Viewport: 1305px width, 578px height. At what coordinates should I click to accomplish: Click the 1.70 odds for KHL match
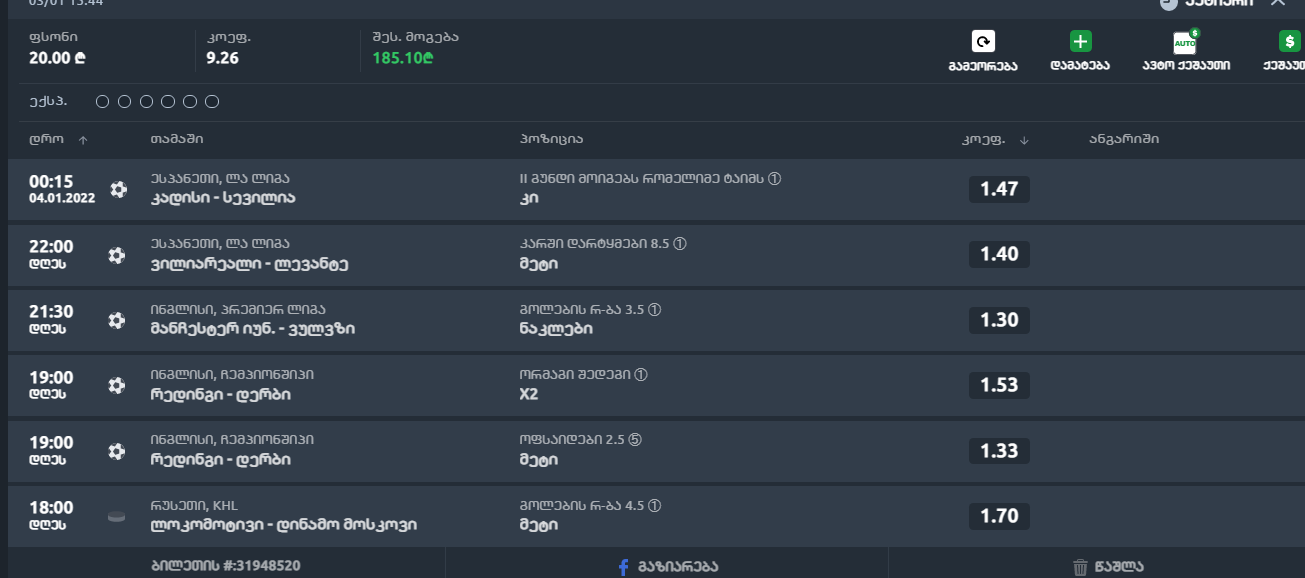tap(998, 516)
